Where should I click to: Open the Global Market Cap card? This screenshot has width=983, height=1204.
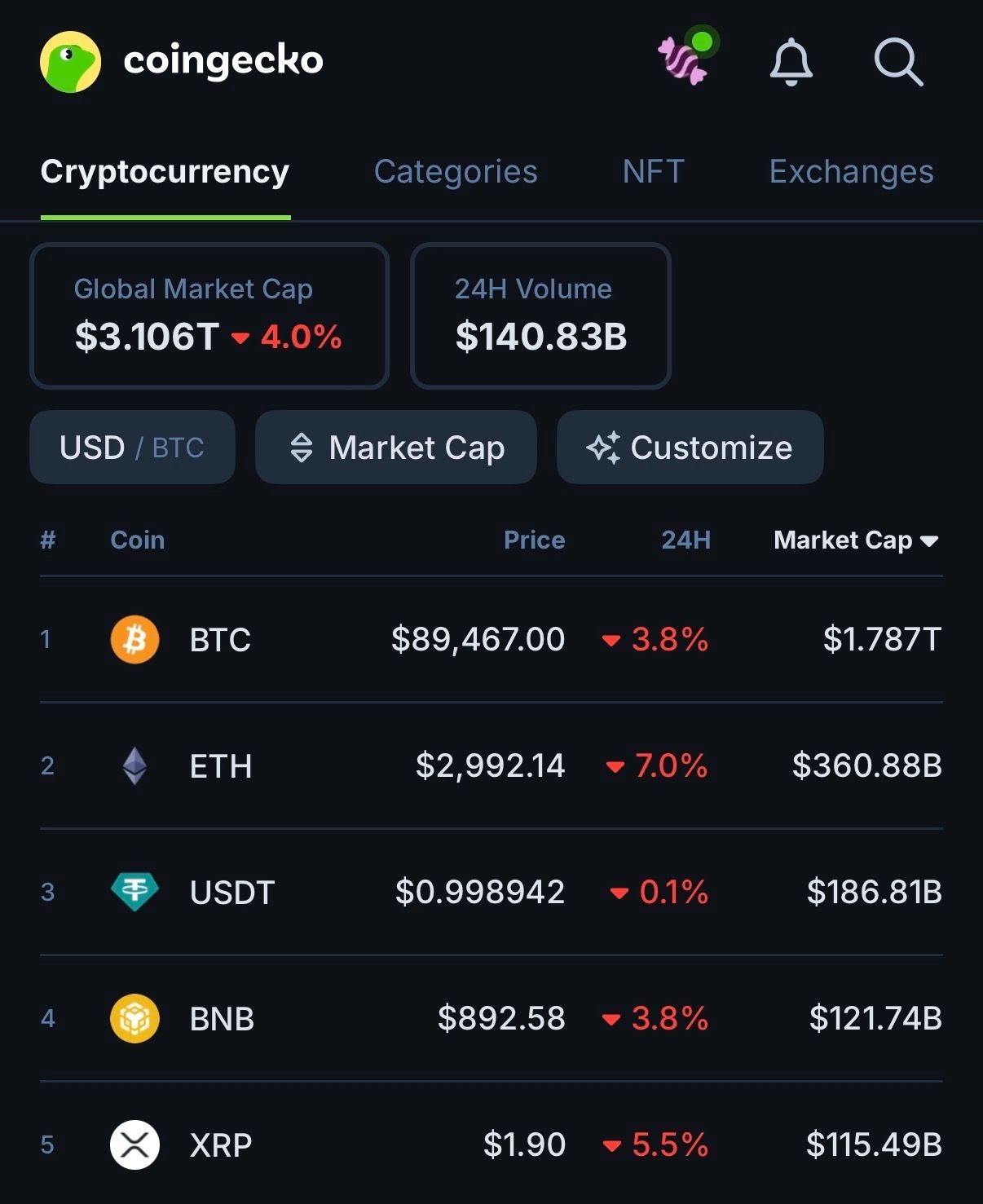(209, 315)
